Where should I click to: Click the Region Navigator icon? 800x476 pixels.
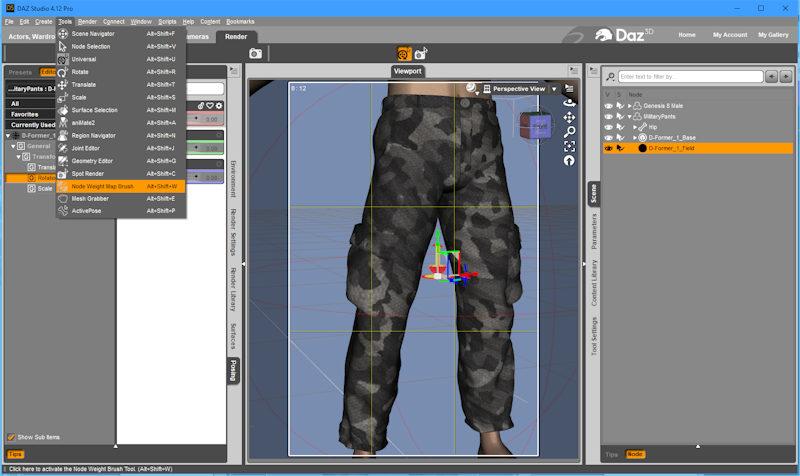(63, 136)
